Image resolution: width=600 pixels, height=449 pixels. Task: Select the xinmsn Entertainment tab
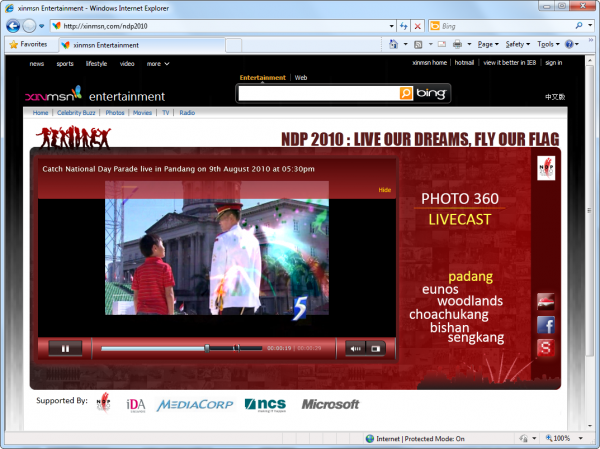click(142, 45)
